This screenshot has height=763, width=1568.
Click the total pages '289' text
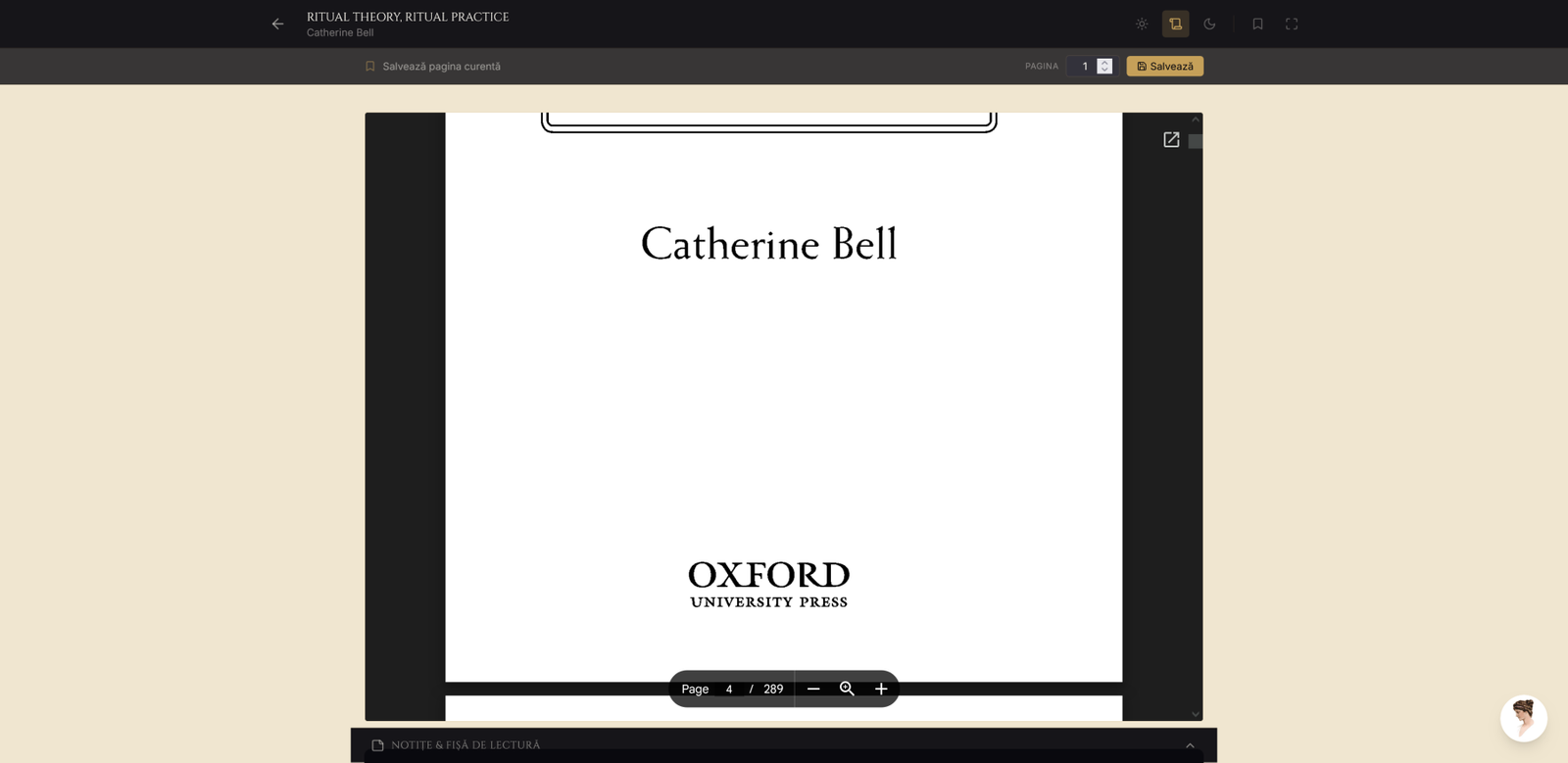773,690
